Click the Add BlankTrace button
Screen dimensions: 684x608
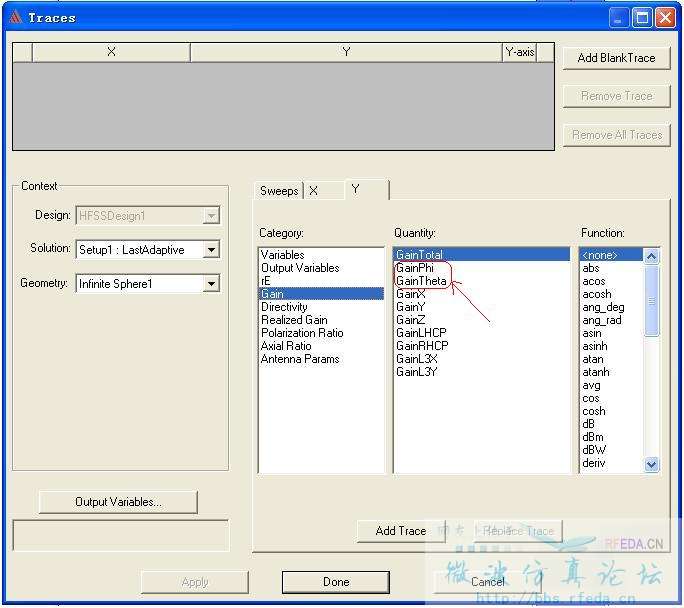coord(616,58)
